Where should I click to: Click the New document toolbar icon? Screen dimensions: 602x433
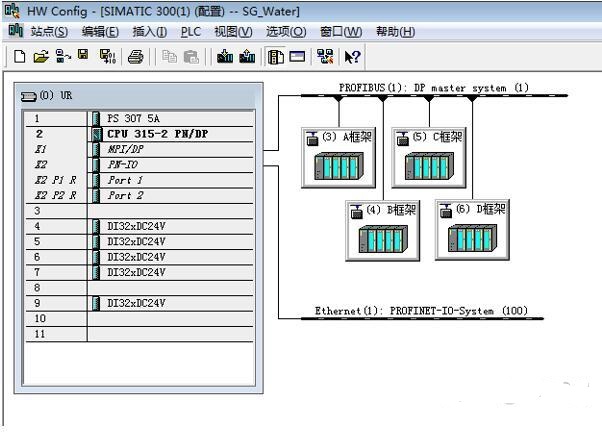tap(20, 56)
